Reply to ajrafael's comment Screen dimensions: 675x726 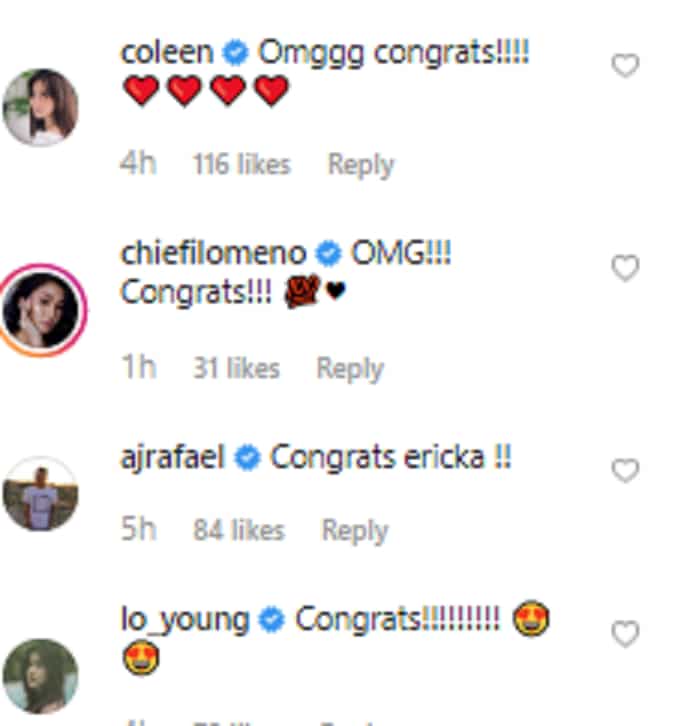click(355, 530)
